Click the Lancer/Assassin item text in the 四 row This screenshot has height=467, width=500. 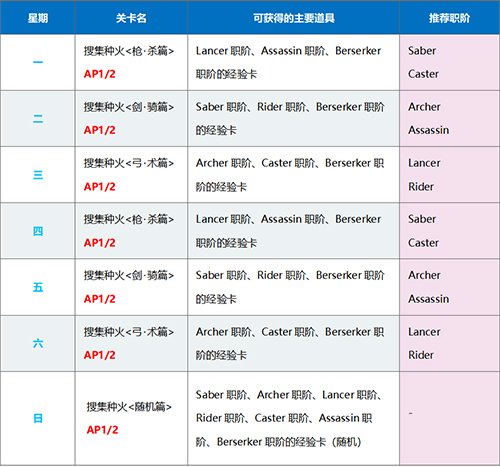pos(288,231)
